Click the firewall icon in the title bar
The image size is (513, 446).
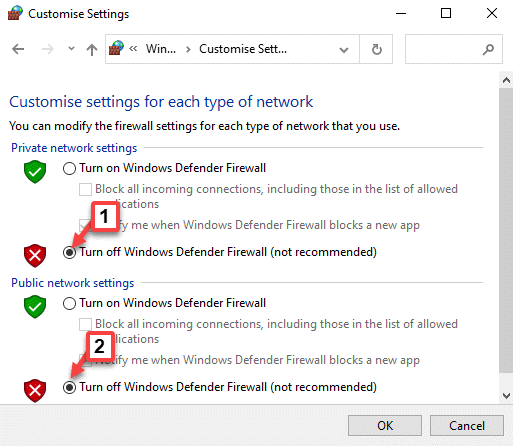(15, 13)
